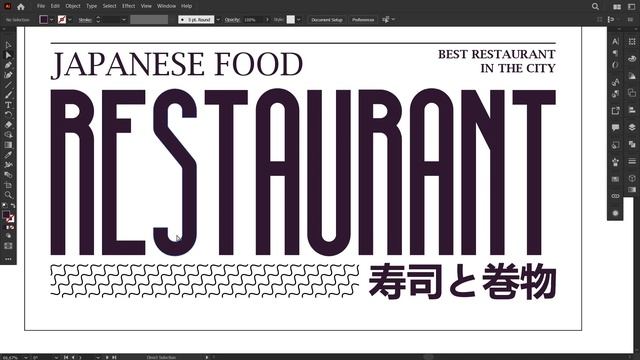Select the Type tool

(x=8, y=105)
